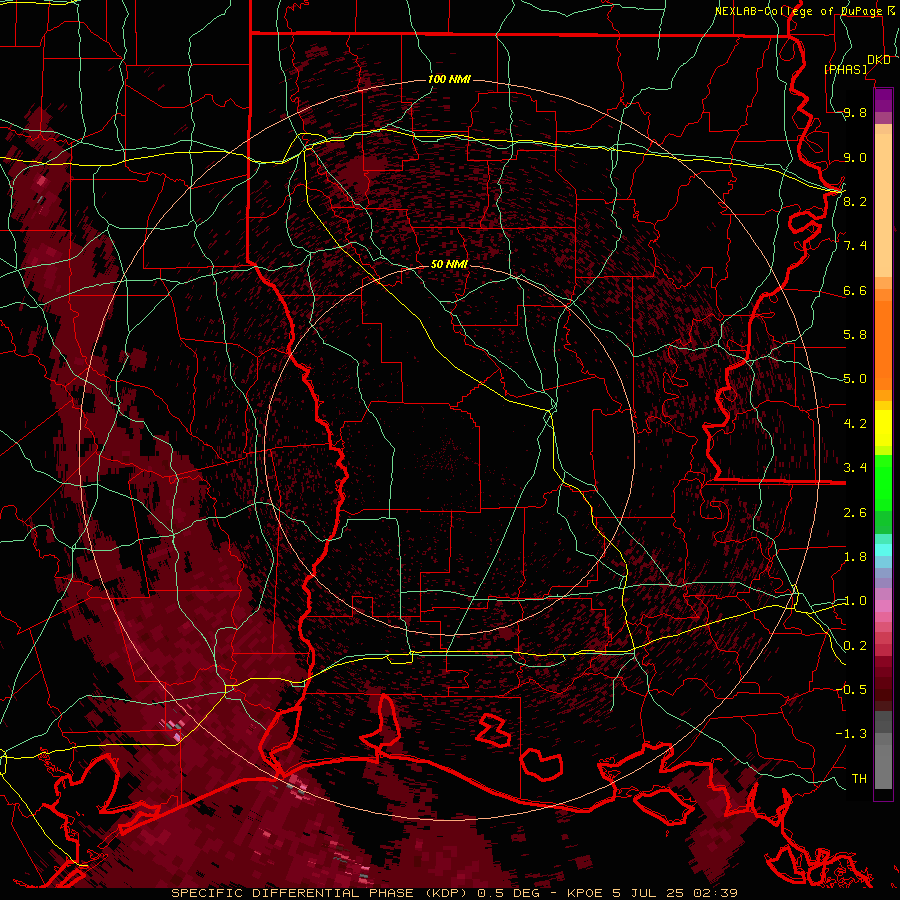
Task: Click the DKD legend title
Action: pyautogui.click(x=879, y=59)
